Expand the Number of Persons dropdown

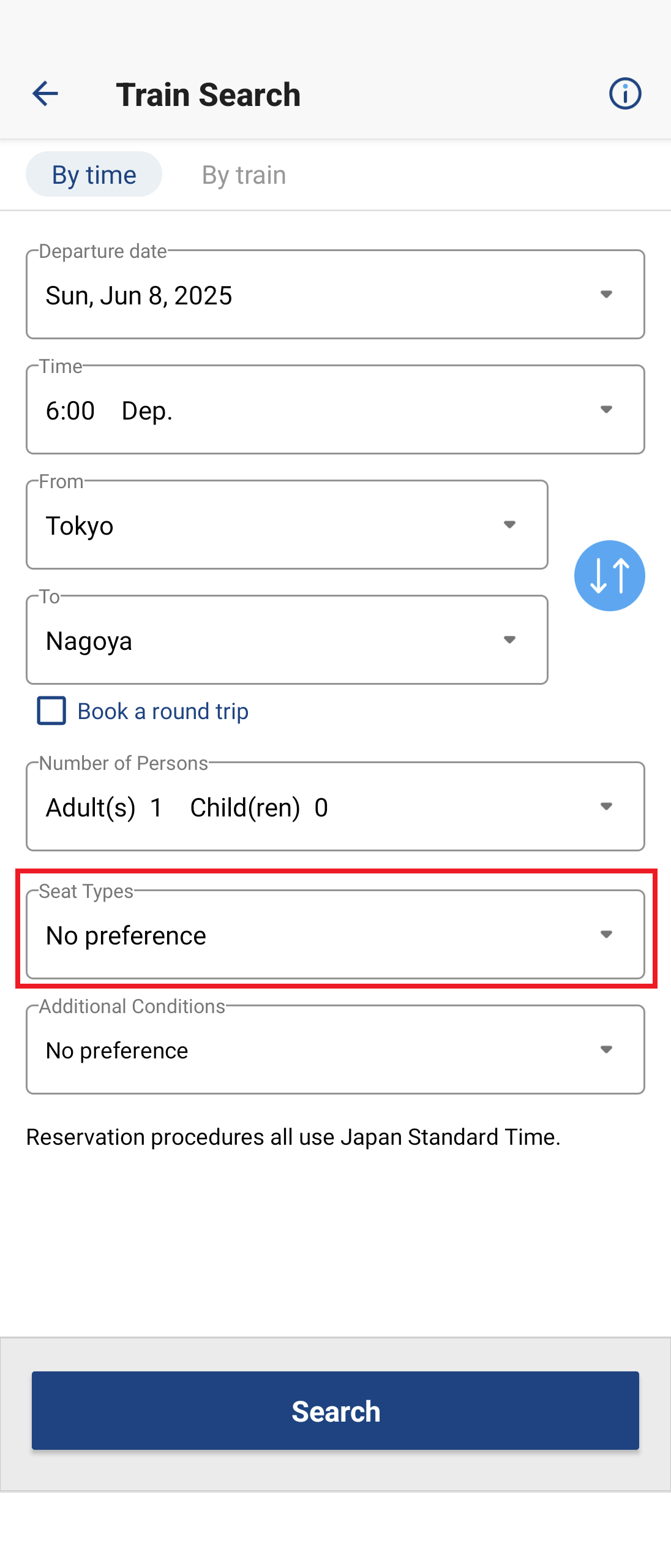click(335, 806)
